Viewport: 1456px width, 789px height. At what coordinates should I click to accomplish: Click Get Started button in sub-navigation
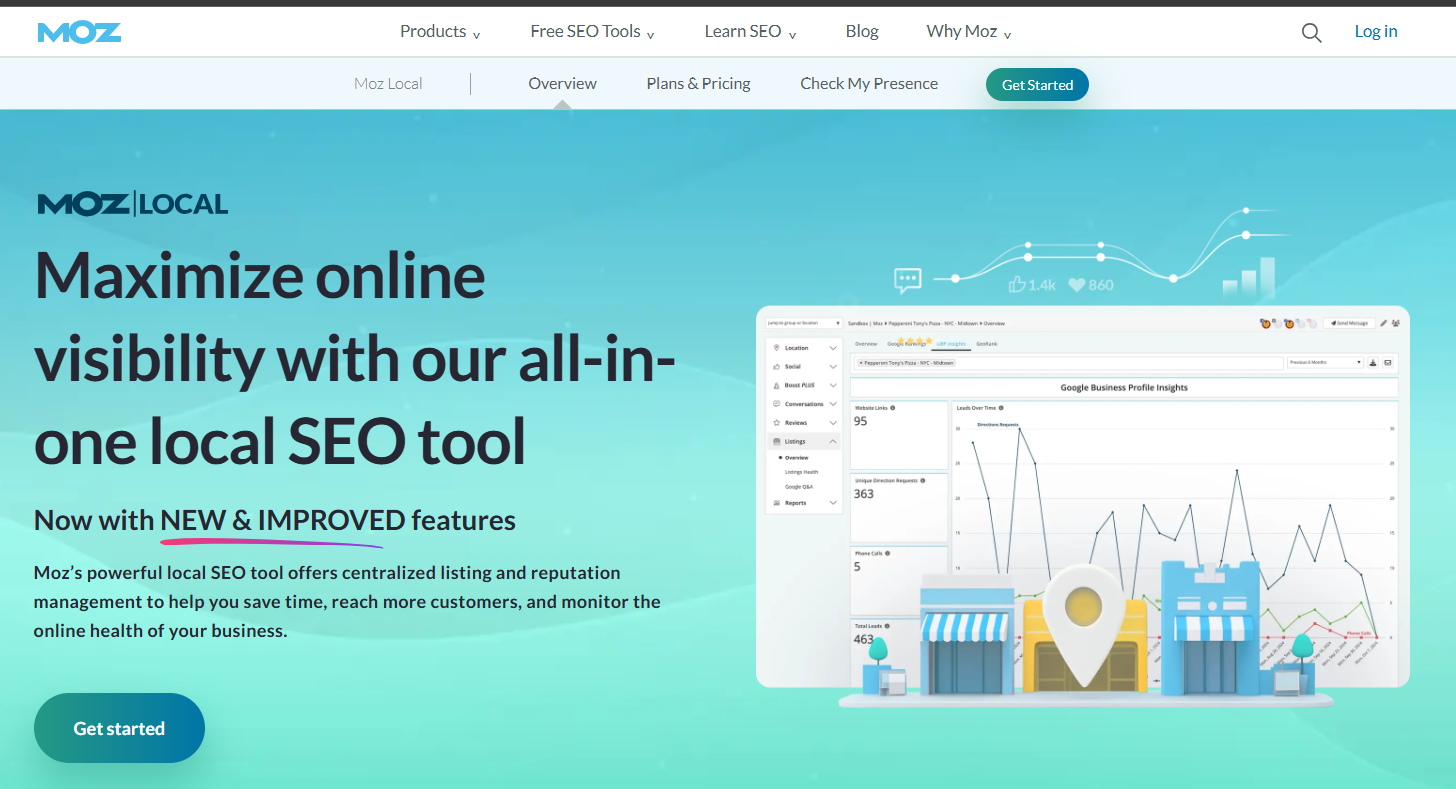coord(1037,85)
